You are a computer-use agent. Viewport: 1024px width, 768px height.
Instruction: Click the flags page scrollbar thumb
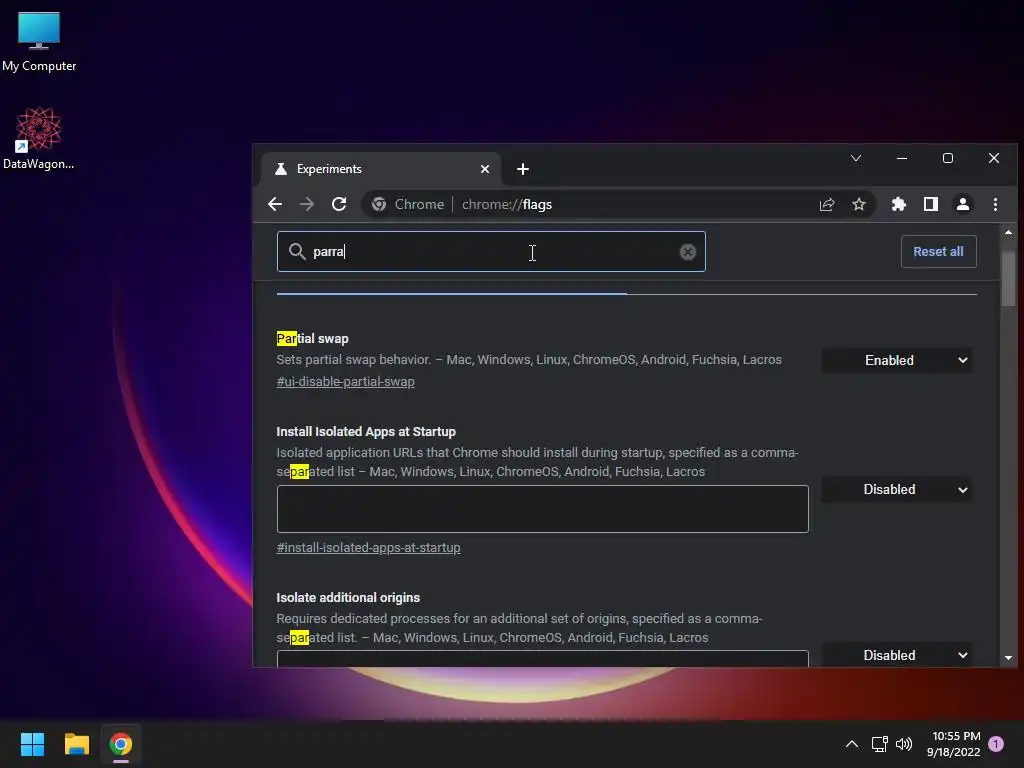(1008, 279)
